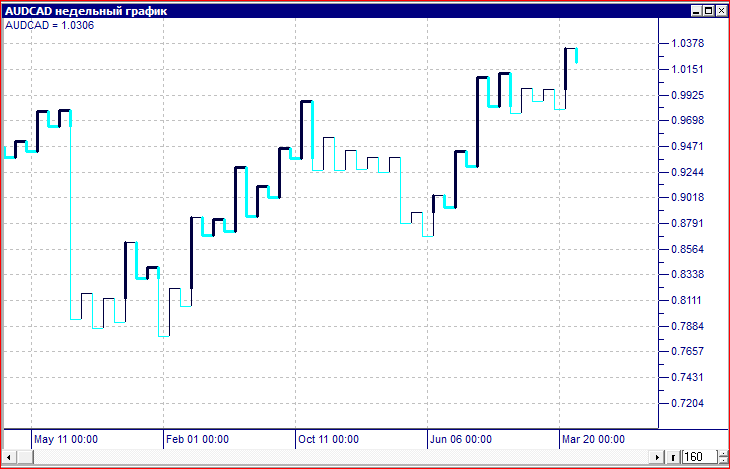Click the 'Jun 06 00:00' date label

pyautogui.click(x=461, y=439)
